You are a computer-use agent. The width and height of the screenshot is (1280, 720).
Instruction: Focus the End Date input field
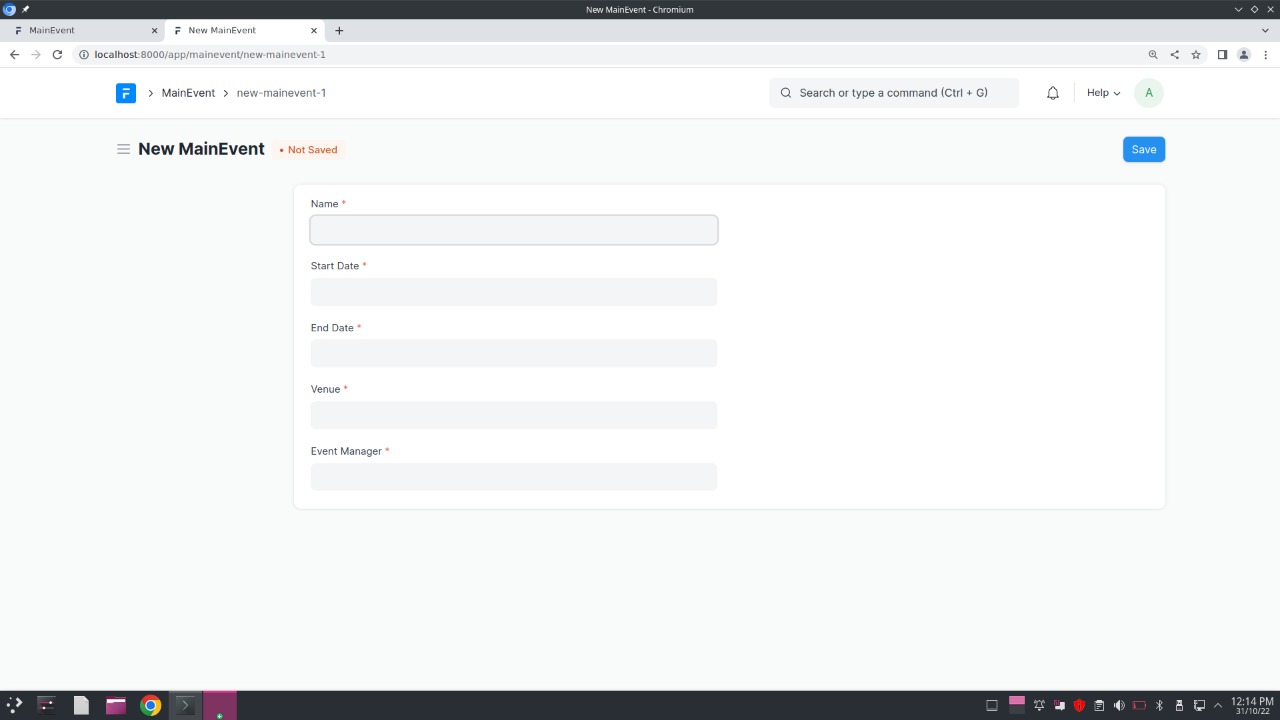click(514, 353)
